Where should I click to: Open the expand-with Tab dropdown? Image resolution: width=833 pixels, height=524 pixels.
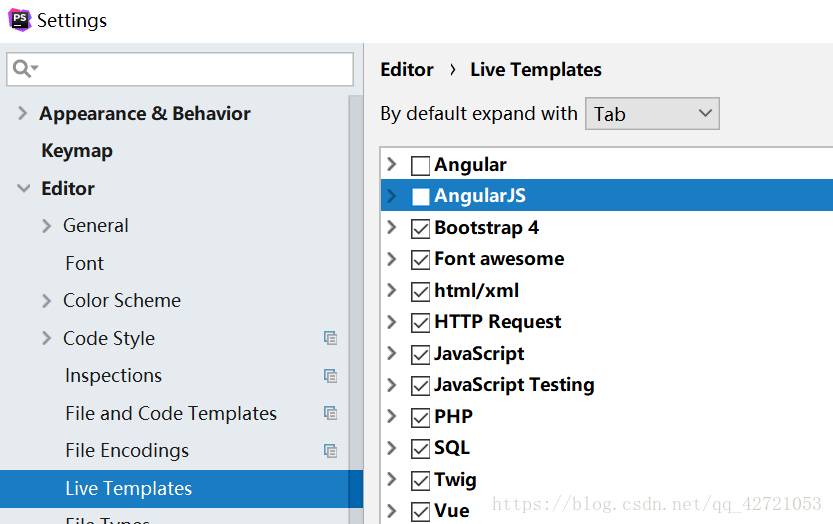pos(652,113)
